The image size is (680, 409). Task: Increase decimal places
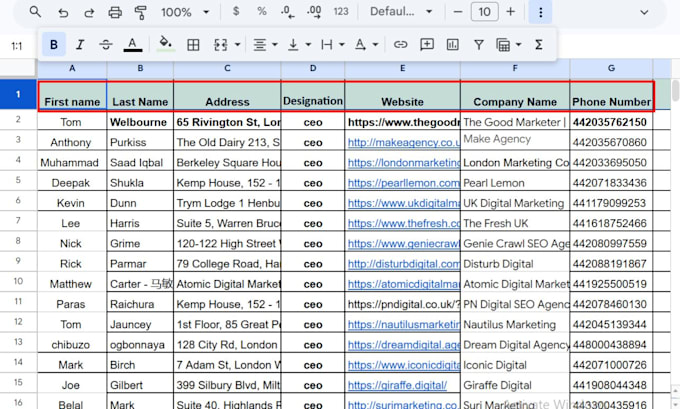pyautogui.click(x=314, y=12)
